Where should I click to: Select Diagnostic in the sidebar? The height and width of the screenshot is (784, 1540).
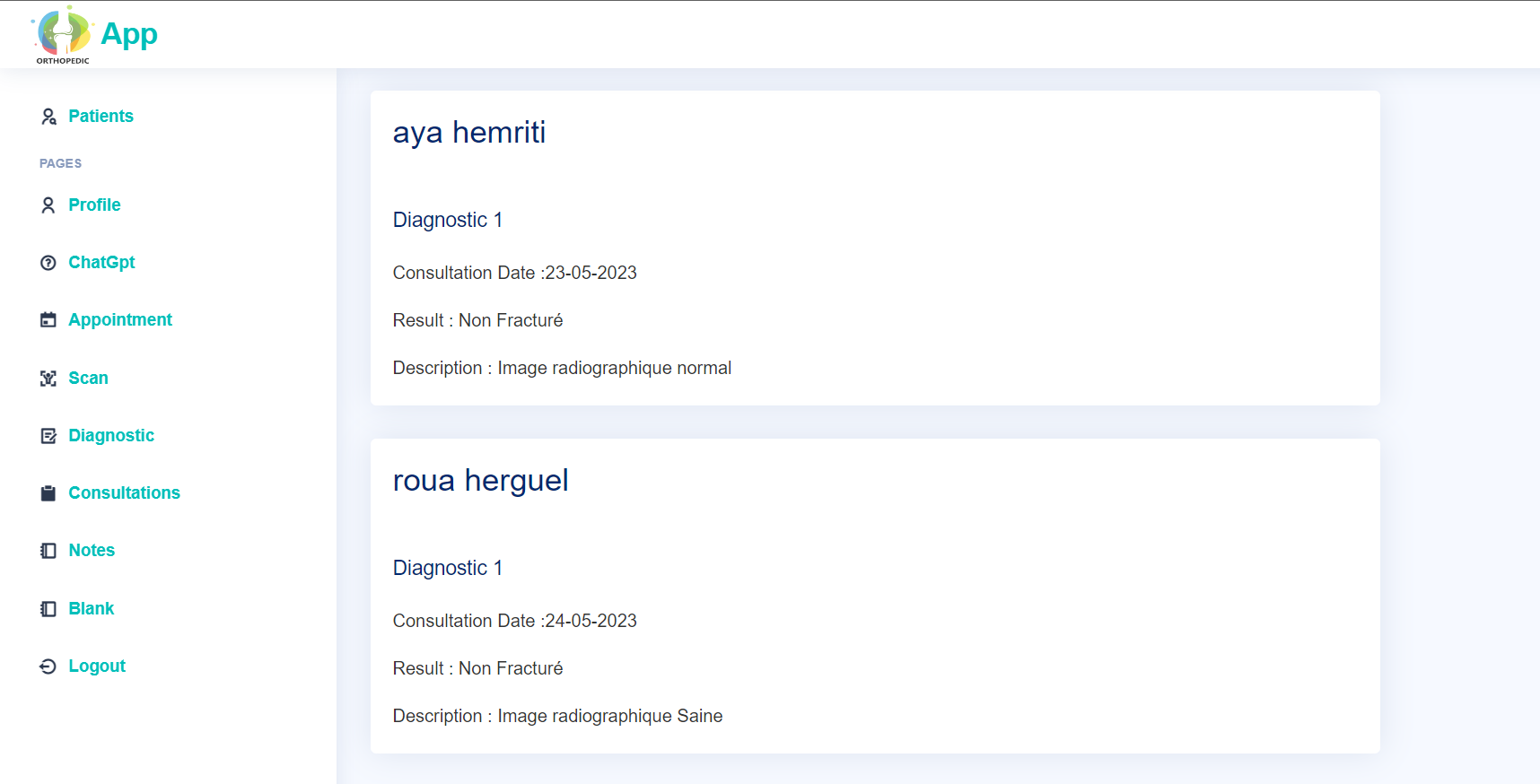point(111,435)
